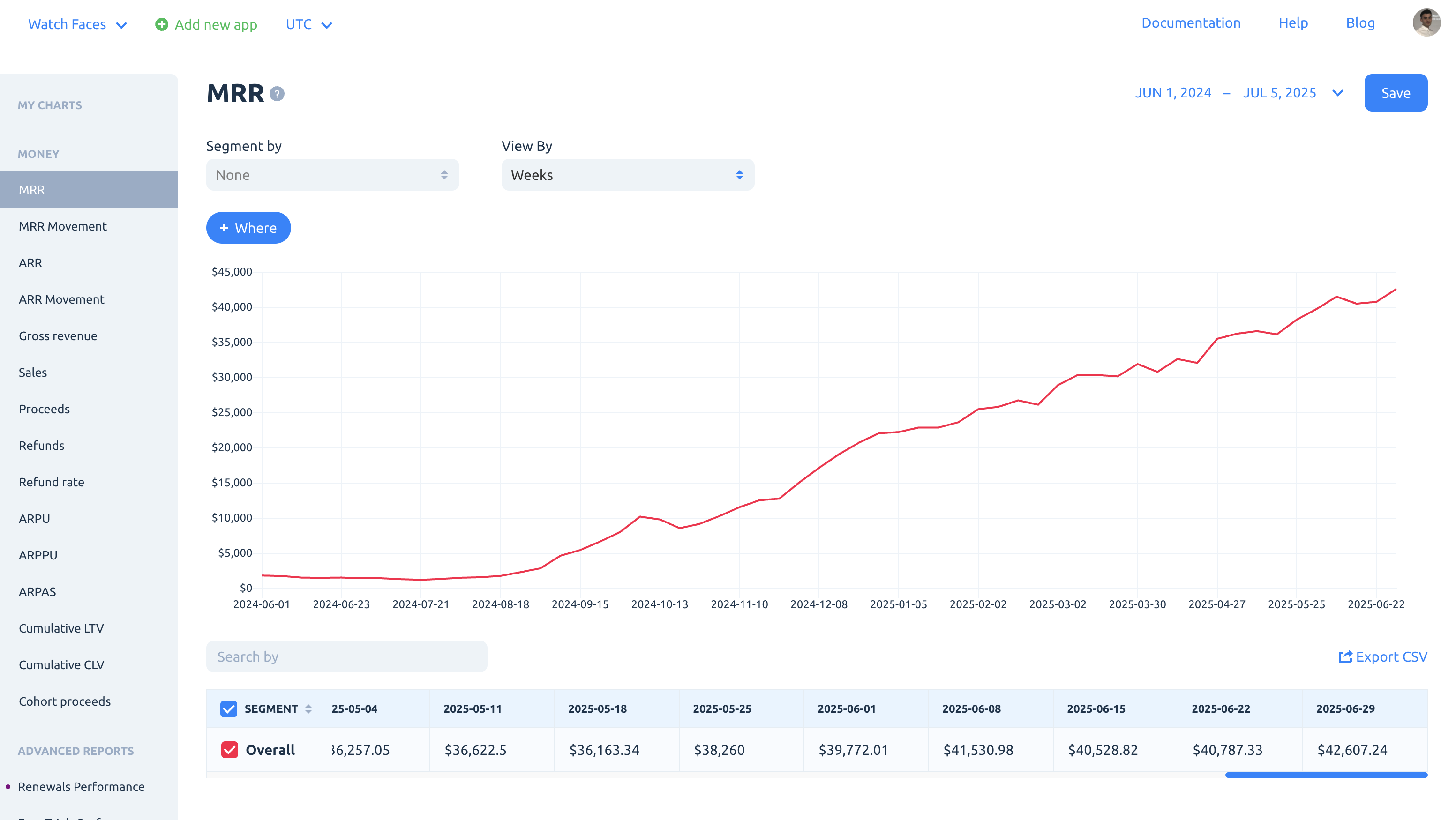The width and height of the screenshot is (1456, 820).
Task: Click the Save button
Action: click(x=1395, y=93)
